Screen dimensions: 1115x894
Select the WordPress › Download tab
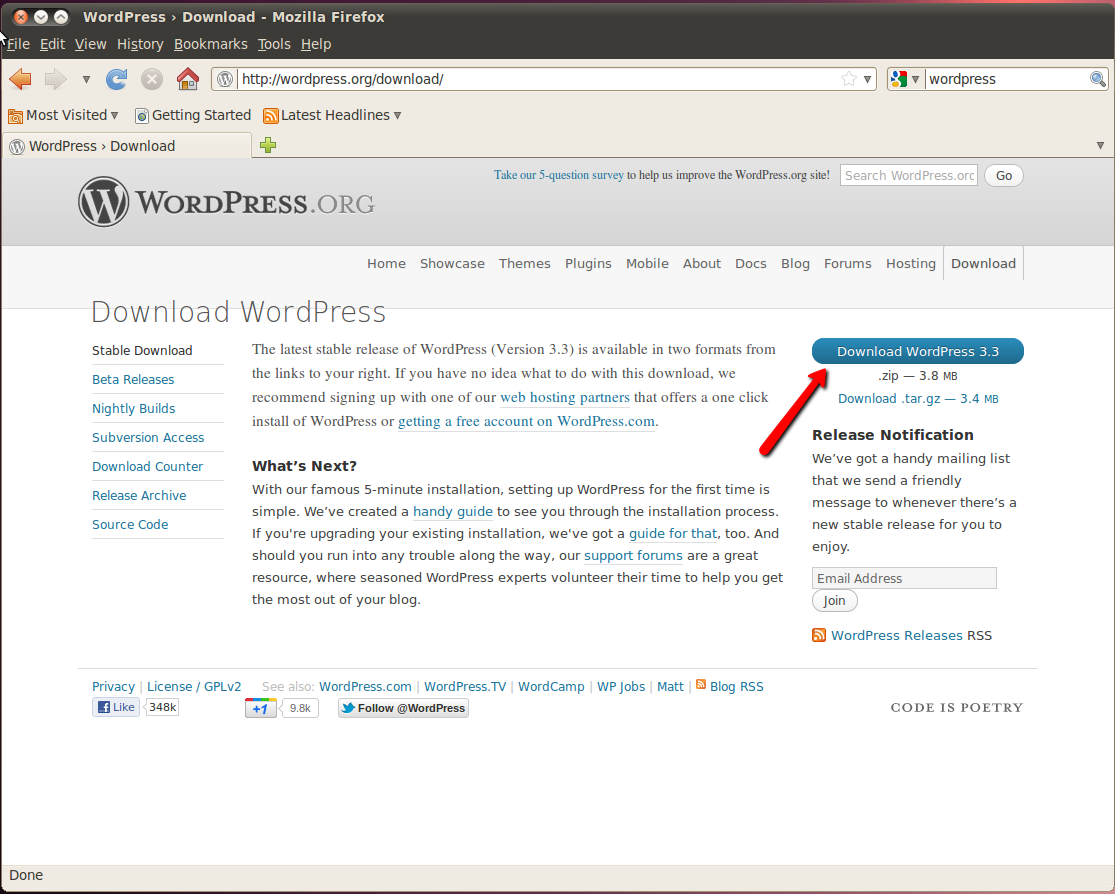tap(127, 146)
